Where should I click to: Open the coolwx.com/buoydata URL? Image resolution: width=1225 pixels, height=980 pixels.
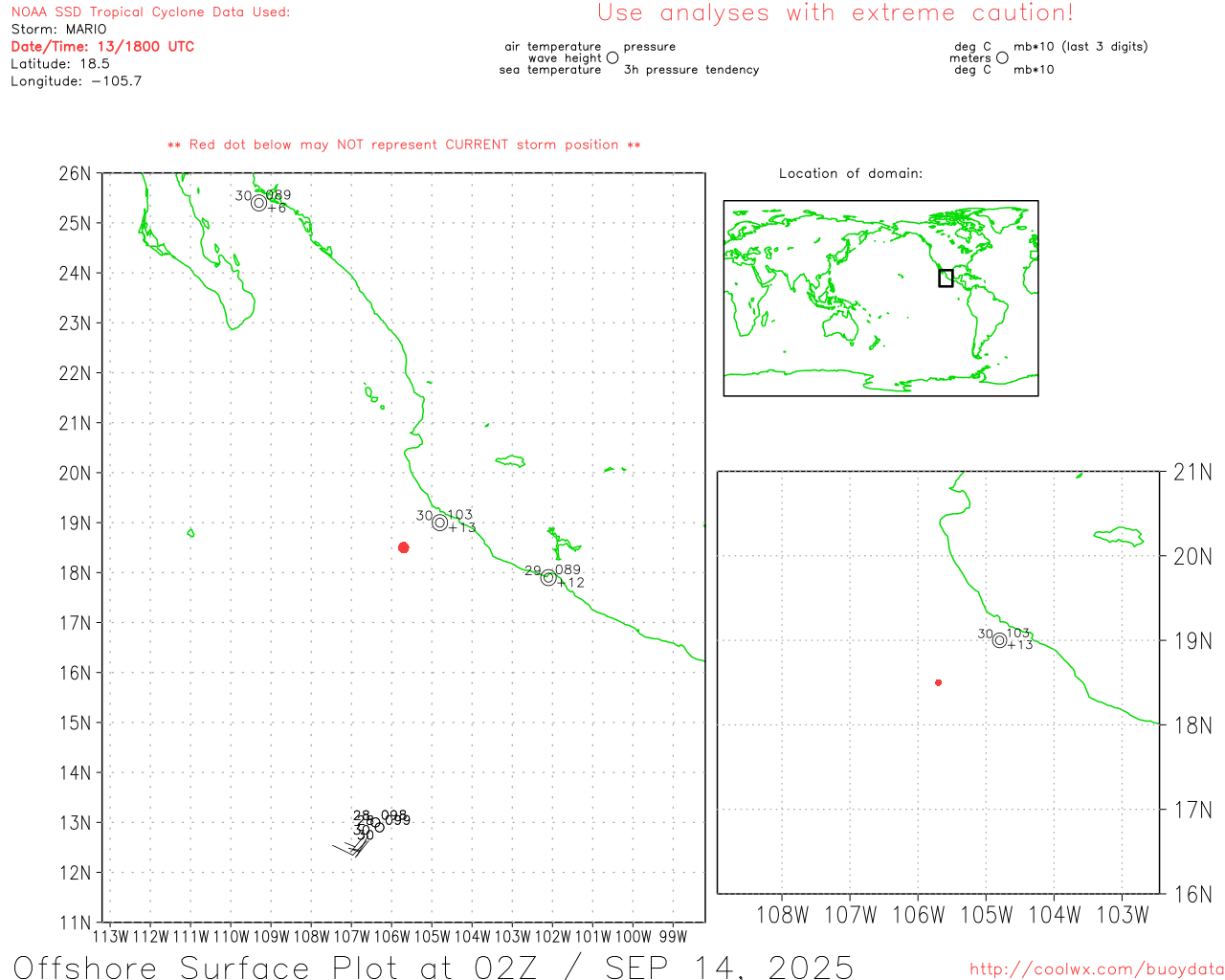click(x=1097, y=969)
